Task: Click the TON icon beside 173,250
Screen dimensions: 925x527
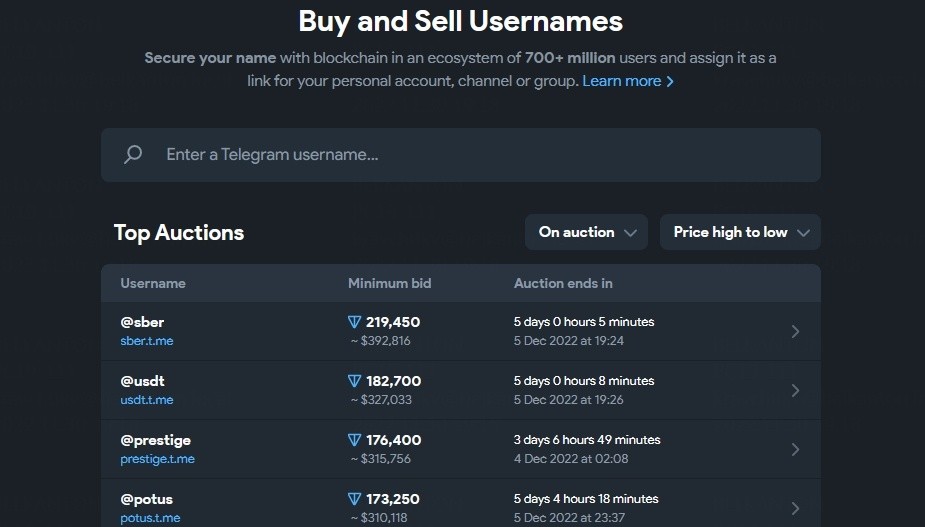Action: pyautogui.click(x=354, y=499)
